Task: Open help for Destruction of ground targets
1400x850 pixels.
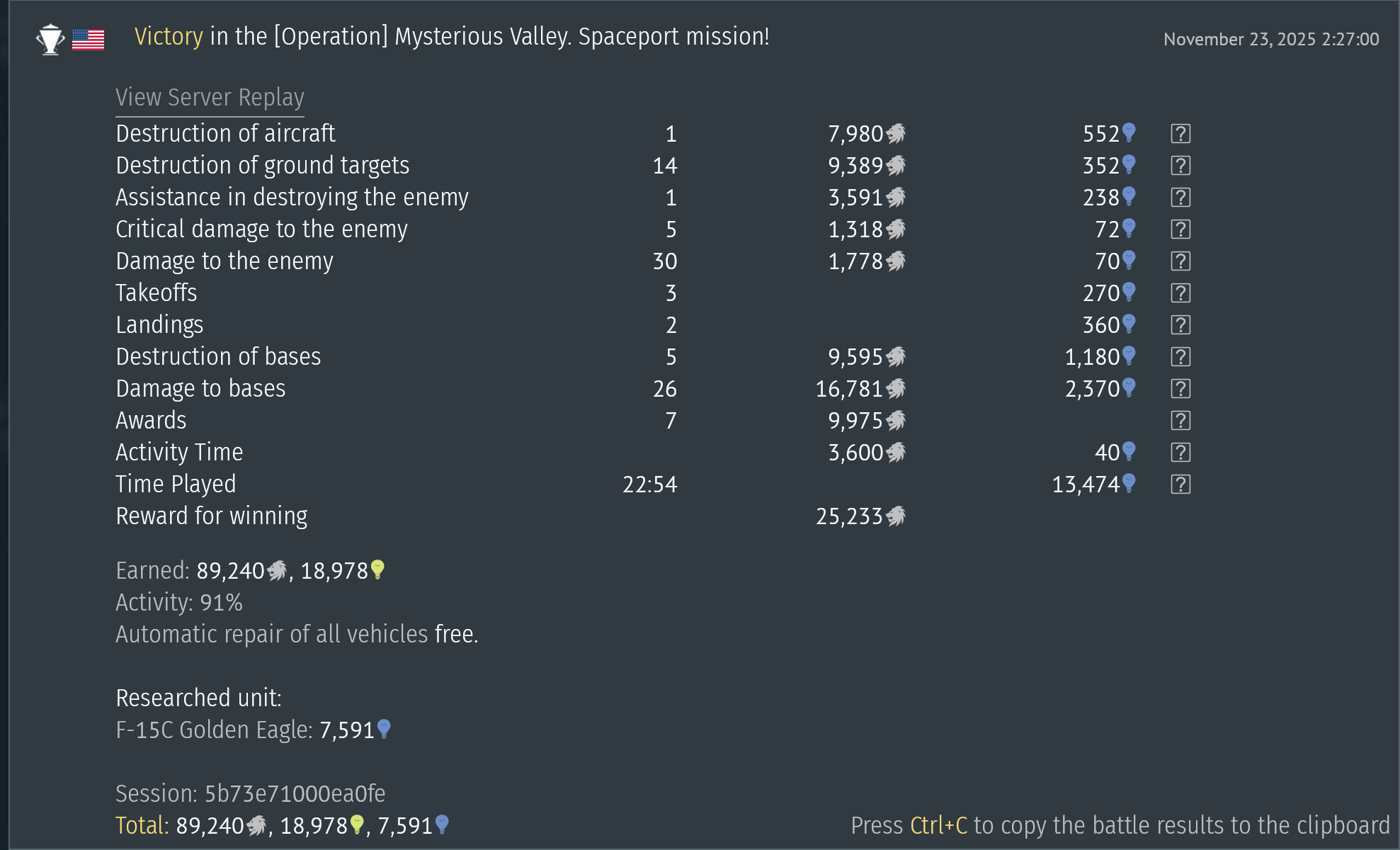Action: coord(1180,166)
